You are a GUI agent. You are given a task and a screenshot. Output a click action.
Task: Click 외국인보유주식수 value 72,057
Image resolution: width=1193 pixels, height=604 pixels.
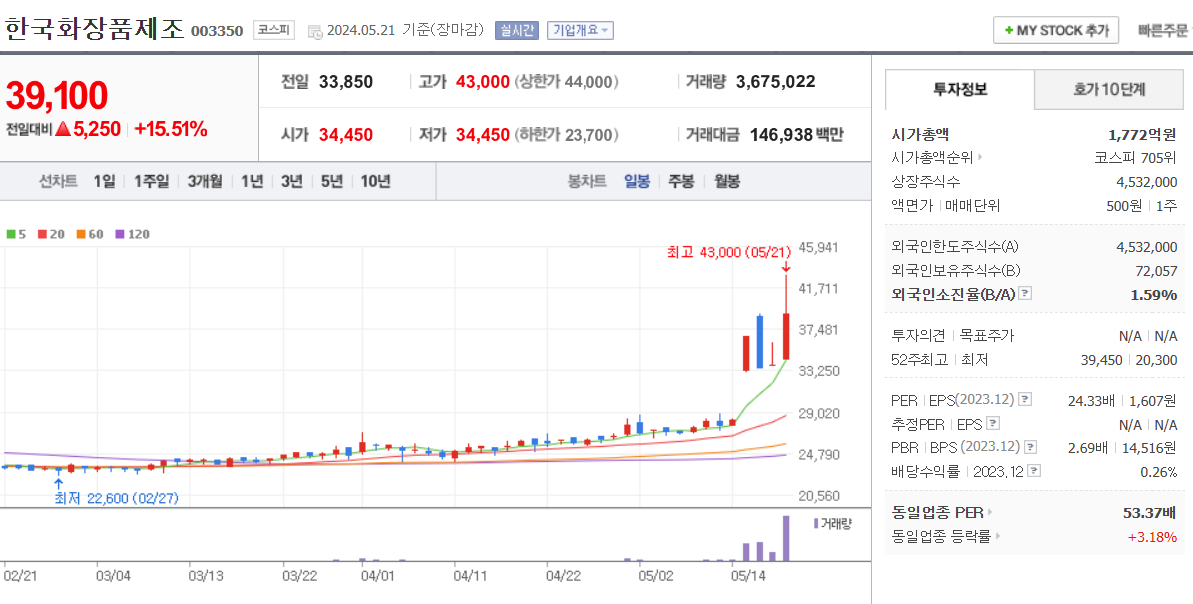[1156, 271]
